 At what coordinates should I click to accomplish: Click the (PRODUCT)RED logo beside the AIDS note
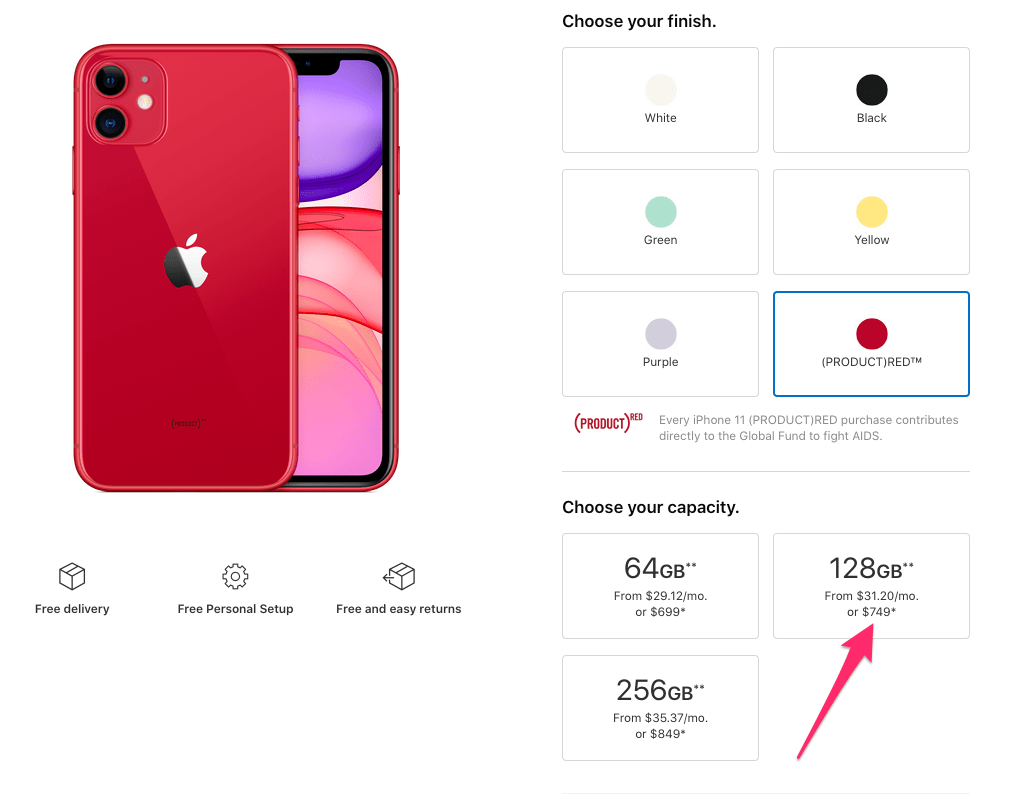tap(608, 423)
